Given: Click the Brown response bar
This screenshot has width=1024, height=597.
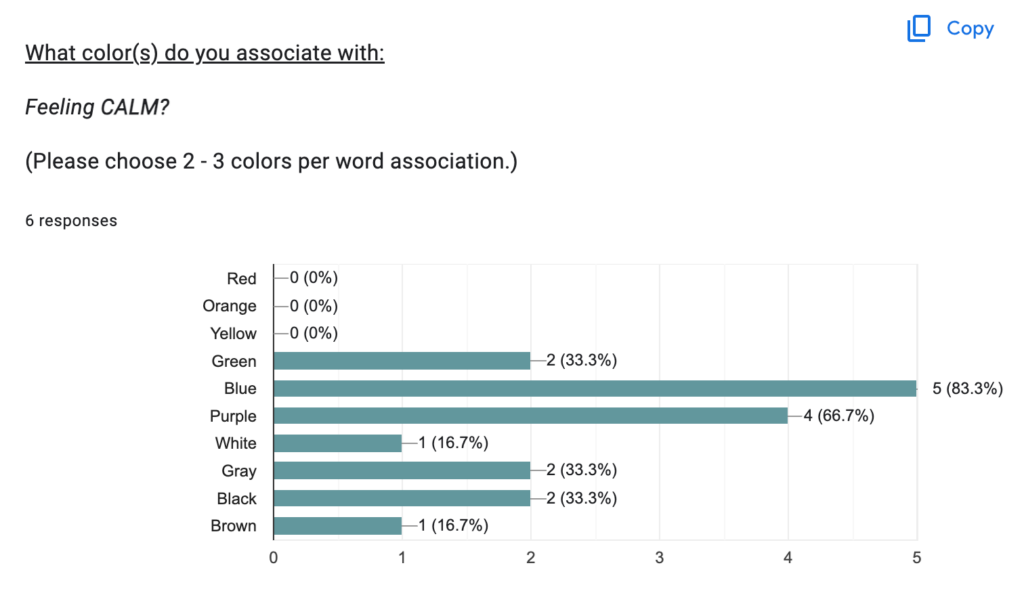Looking at the screenshot, I should pos(338,525).
